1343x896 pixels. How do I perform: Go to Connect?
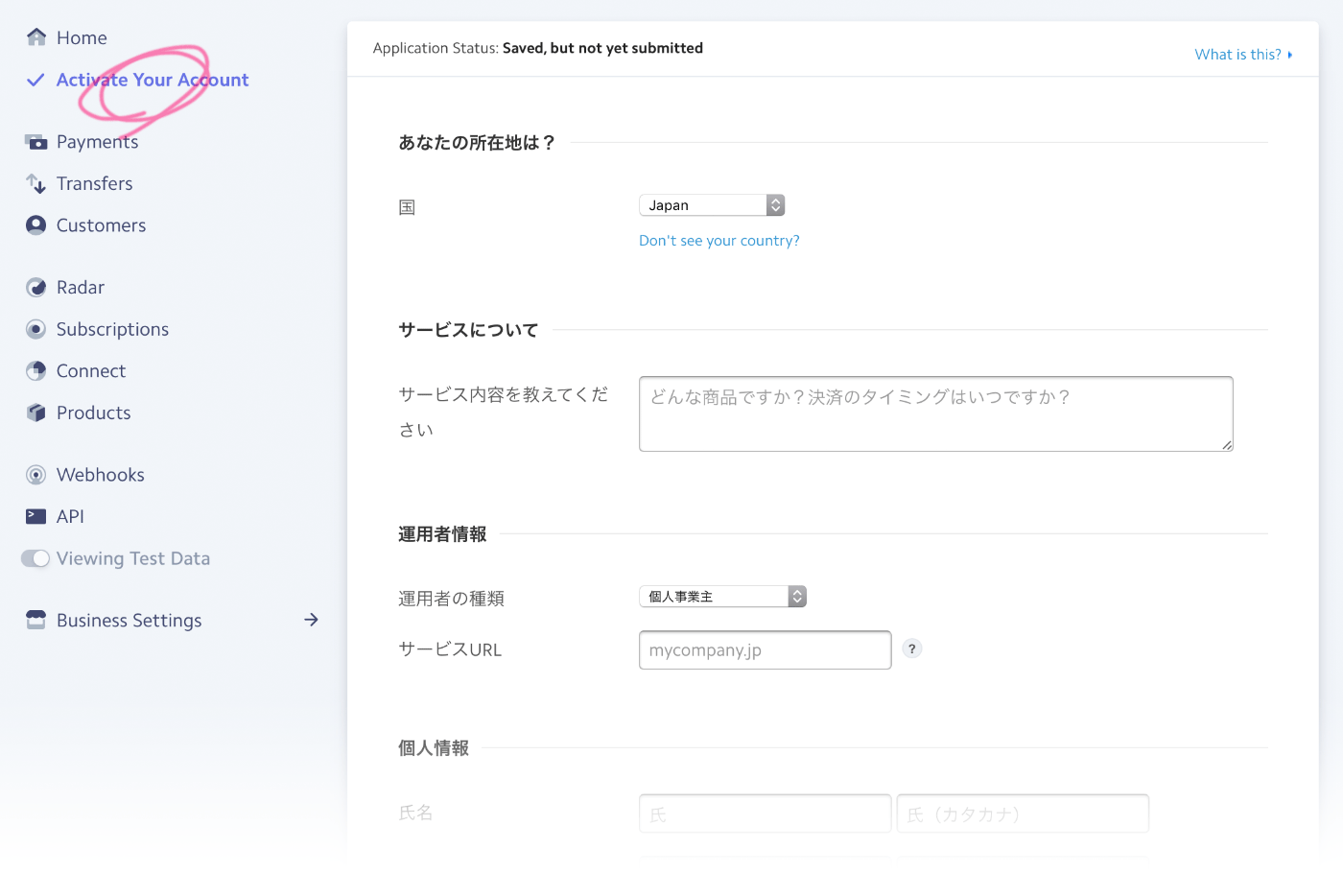point(91,371)
